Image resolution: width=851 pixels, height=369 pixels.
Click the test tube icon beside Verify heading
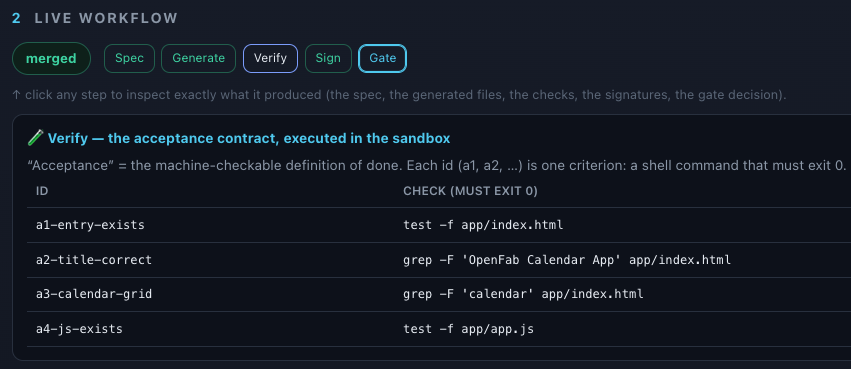35,138
